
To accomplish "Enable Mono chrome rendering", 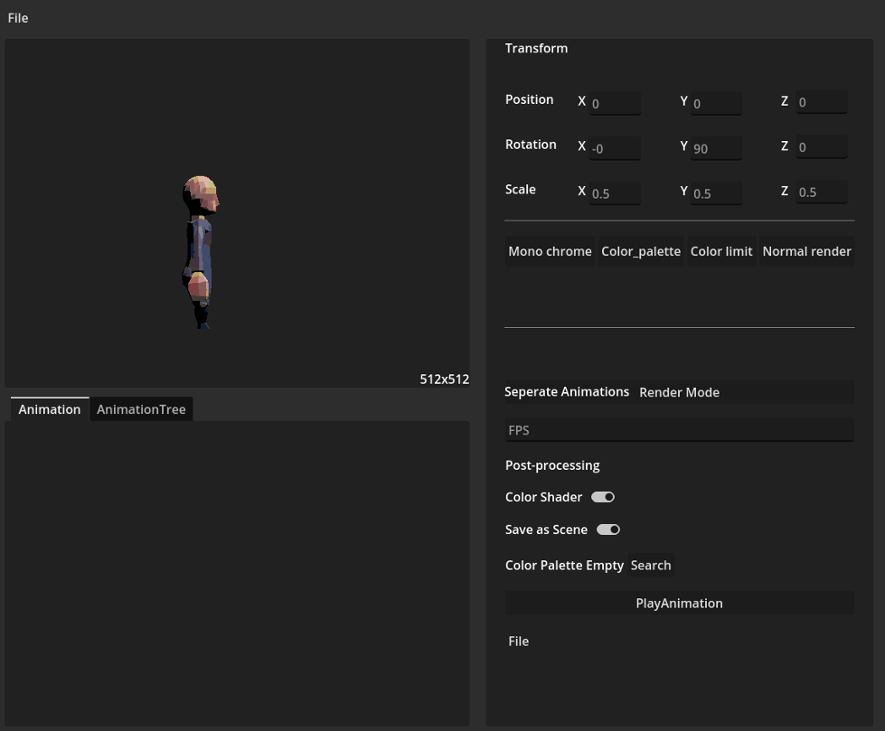I will point(550,251).
